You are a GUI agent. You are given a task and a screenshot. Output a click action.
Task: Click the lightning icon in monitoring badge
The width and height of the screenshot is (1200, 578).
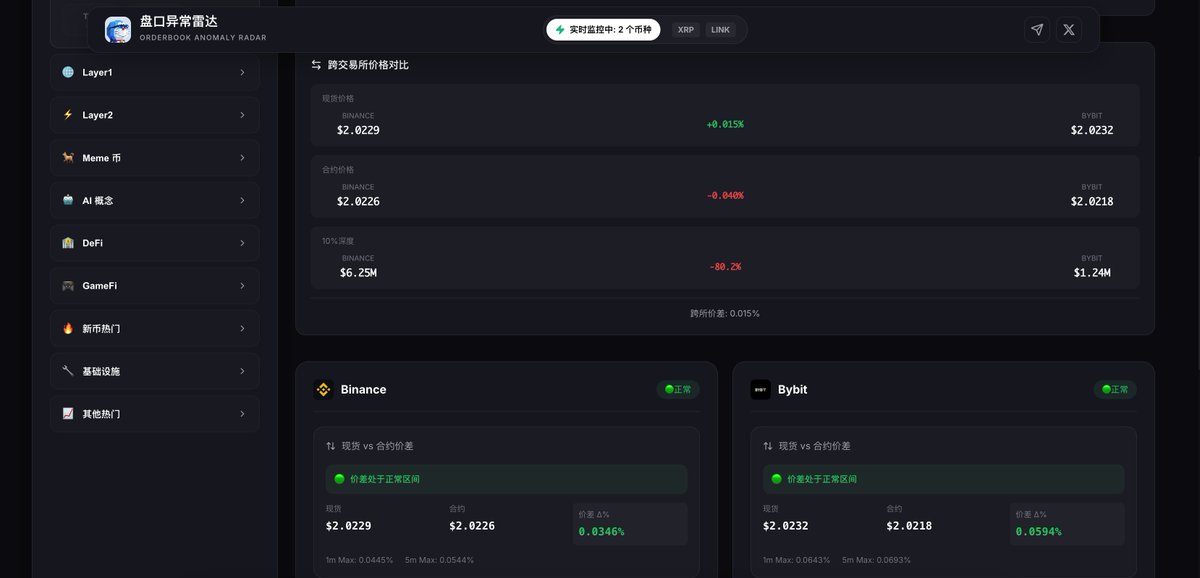point(560,30)
